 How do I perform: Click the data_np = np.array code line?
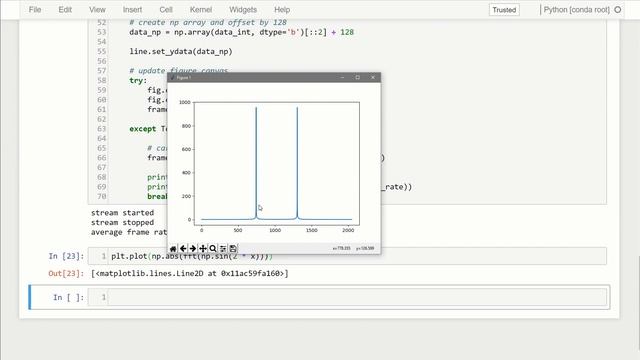(242, 32)
